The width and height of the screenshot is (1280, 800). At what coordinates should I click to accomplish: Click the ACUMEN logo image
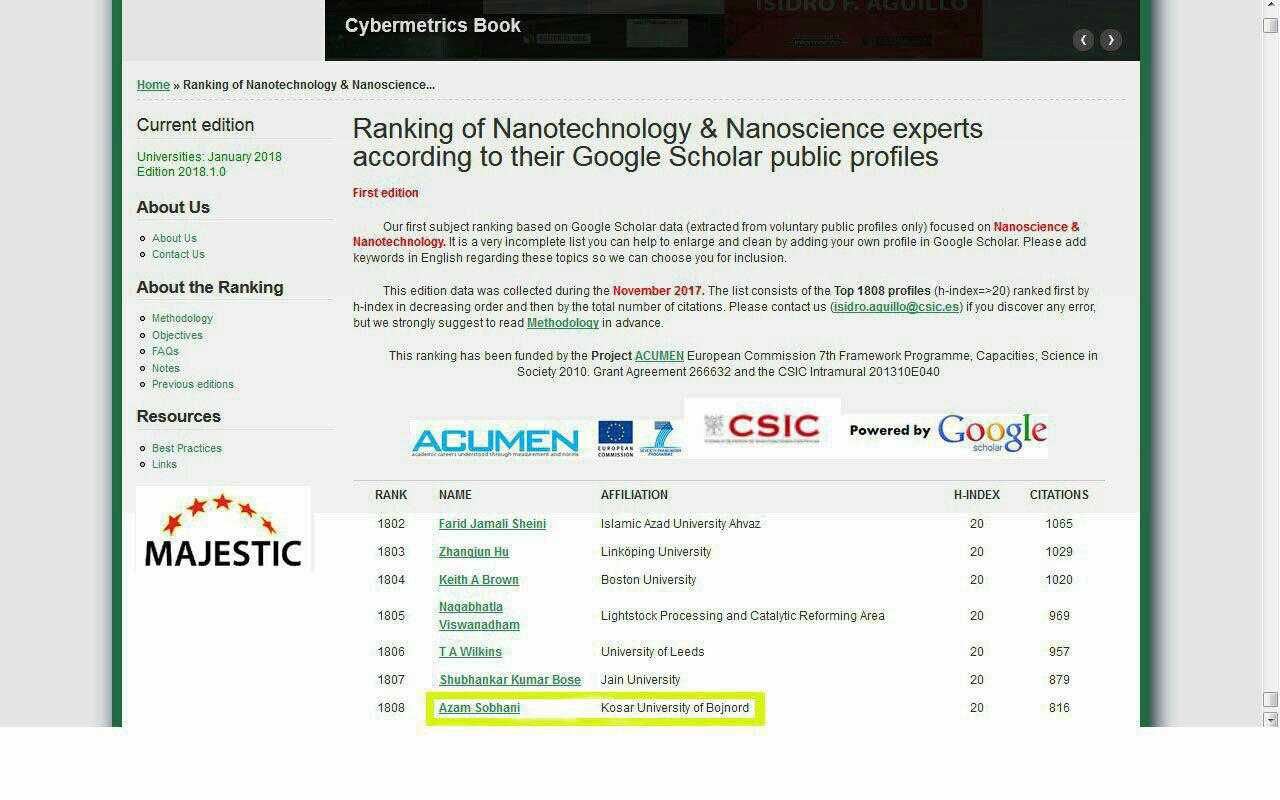495,440
